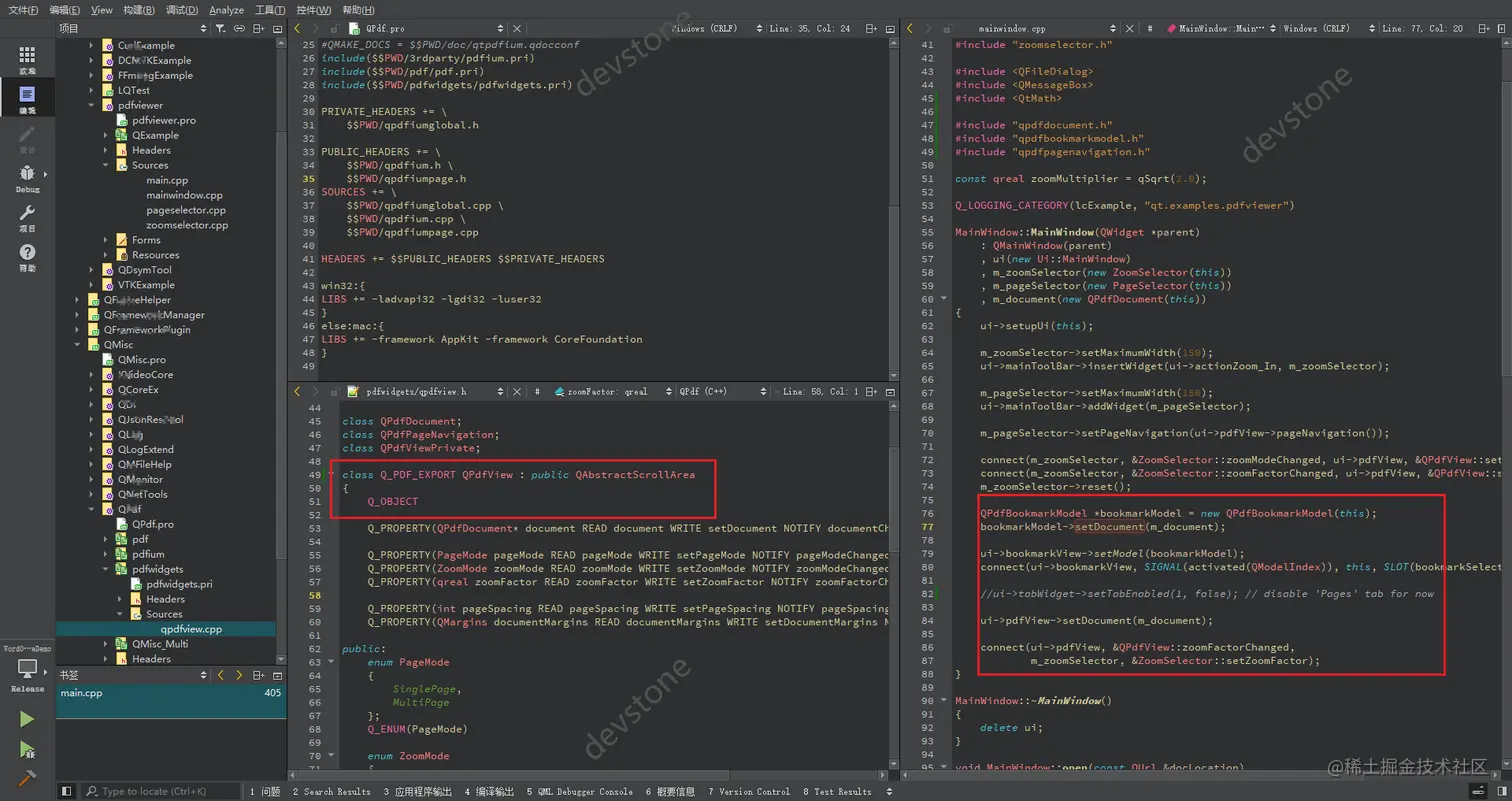The image size is (1512, 801).
Task: Open the 构建(B) menu
Action: click(x=139, y=9)
